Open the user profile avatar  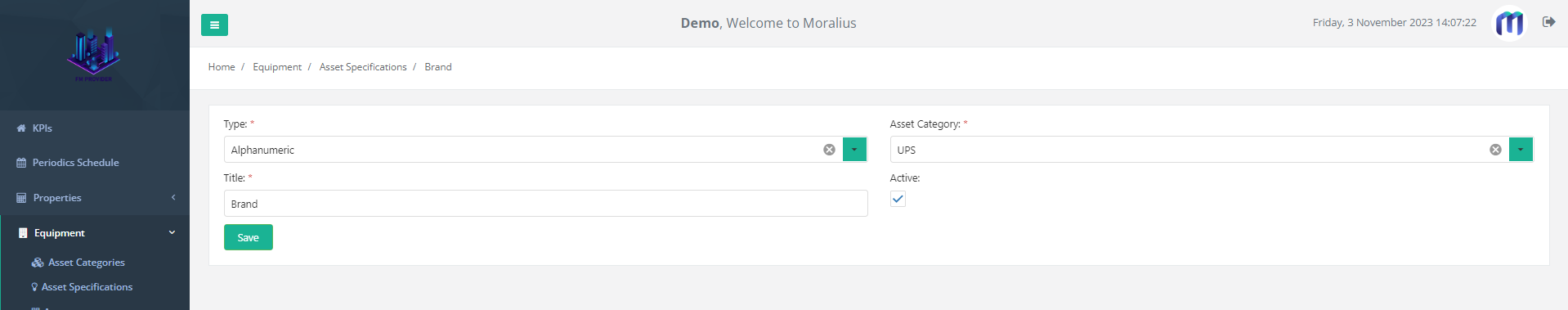pos(1509,23)
